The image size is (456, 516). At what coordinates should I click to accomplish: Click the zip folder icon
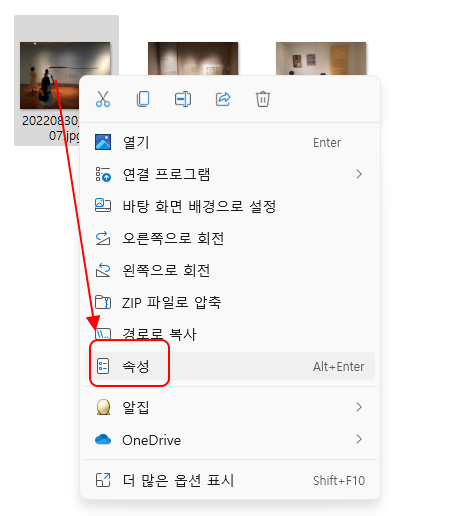103,302
